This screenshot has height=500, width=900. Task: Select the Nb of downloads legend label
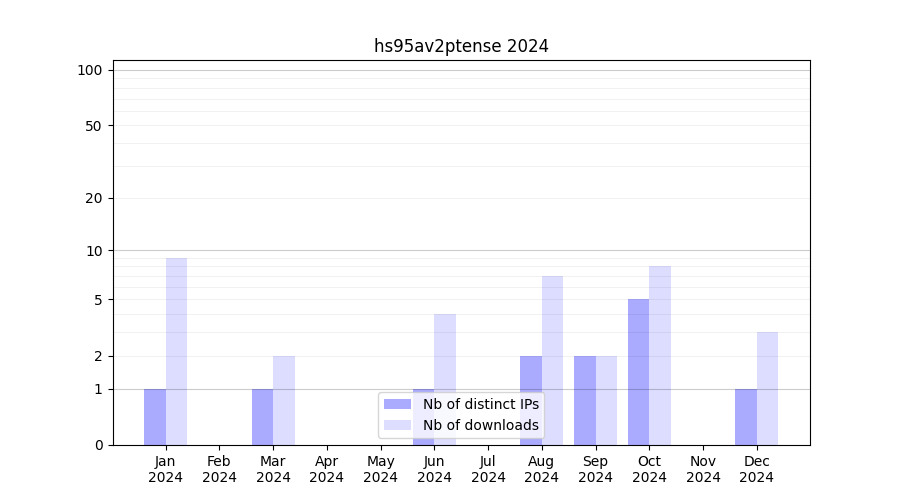click(480, 425)
